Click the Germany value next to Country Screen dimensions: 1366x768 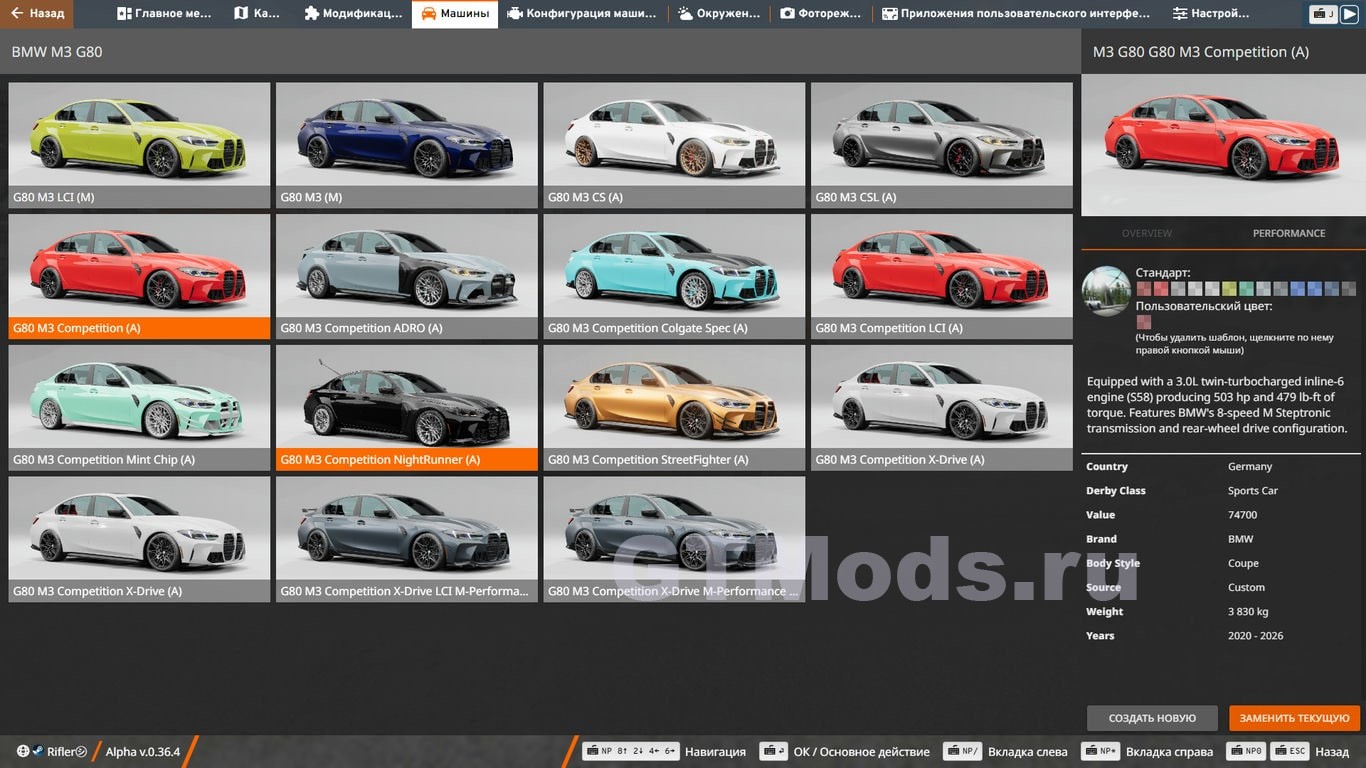point(1250,466)
